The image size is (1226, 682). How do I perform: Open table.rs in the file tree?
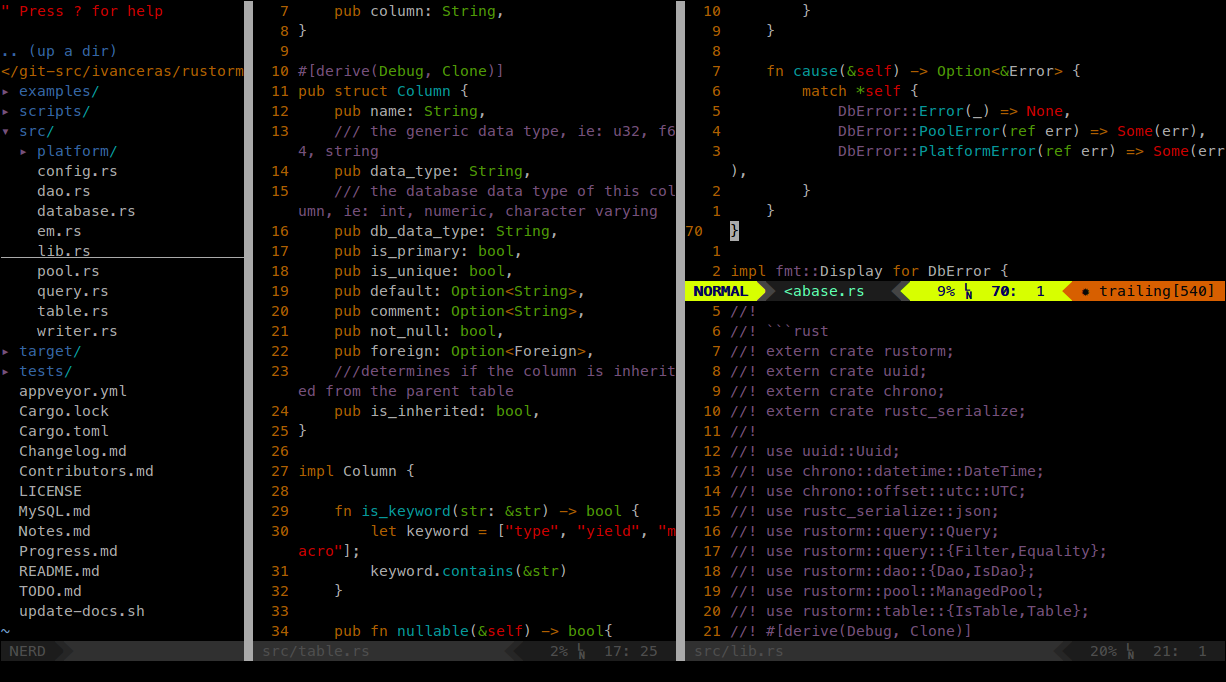click(73, 311)
